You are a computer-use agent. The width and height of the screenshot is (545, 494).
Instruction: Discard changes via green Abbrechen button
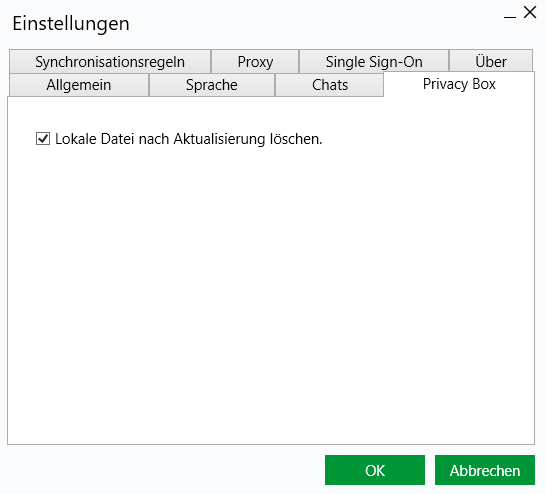tap(485, 470)
